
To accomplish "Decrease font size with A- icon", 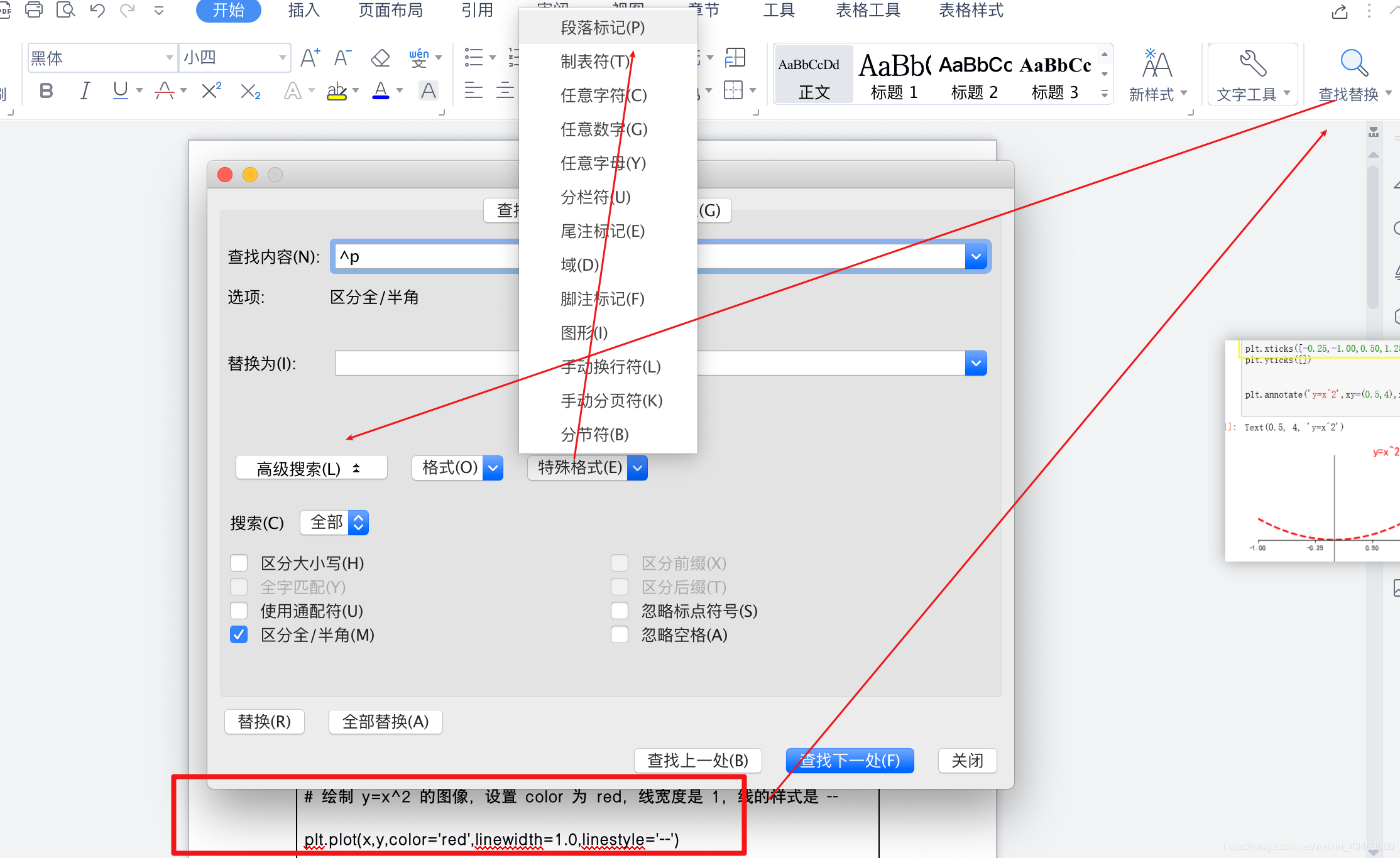I will coord(342,58).
